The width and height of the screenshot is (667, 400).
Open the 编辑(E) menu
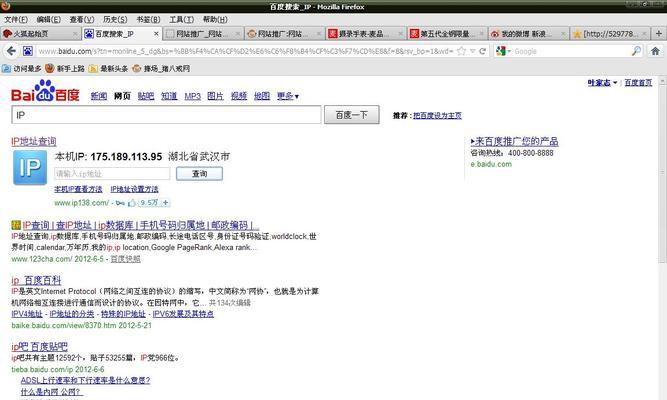[48, 20]
